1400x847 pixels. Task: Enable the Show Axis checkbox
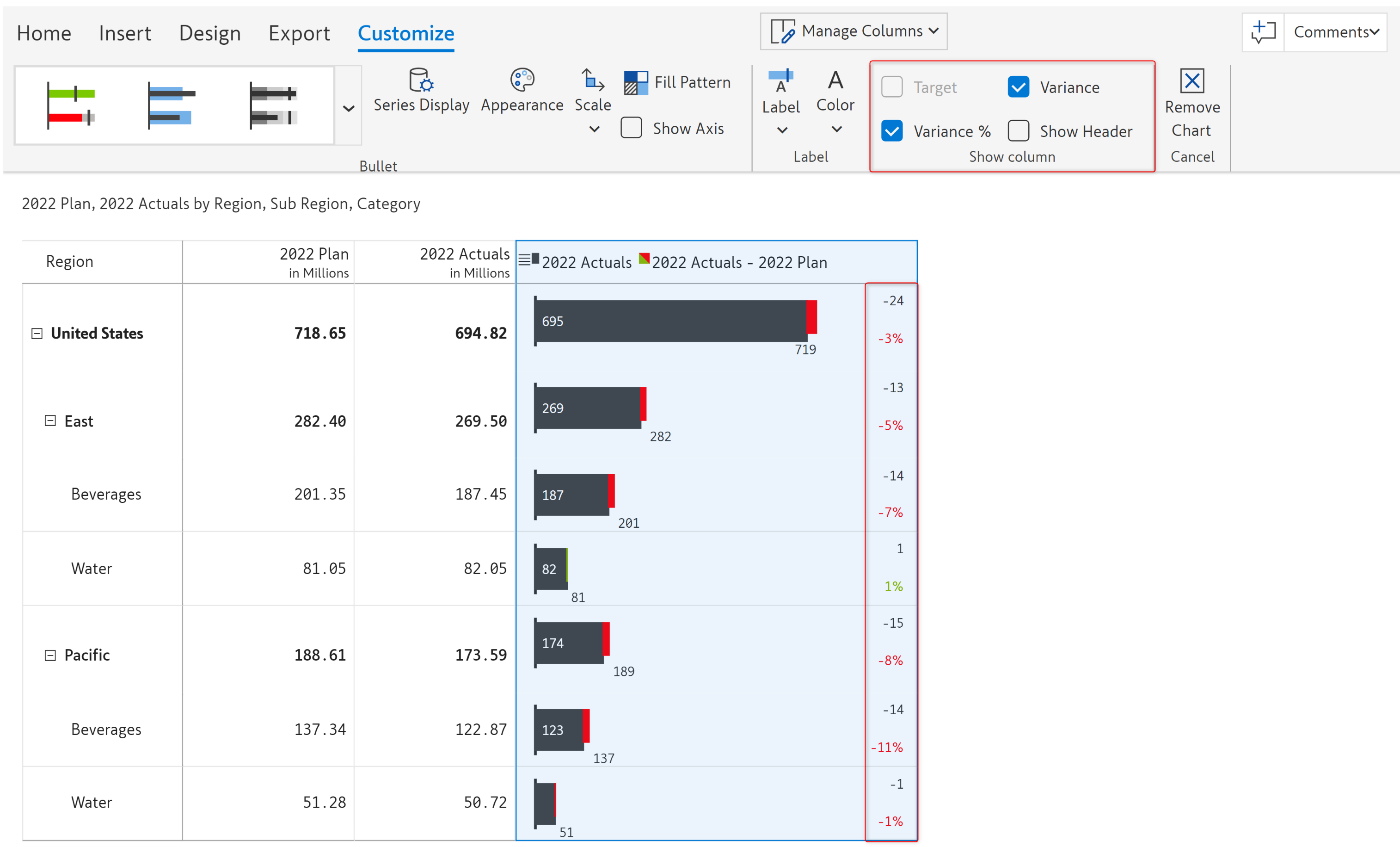pos(631,128)
